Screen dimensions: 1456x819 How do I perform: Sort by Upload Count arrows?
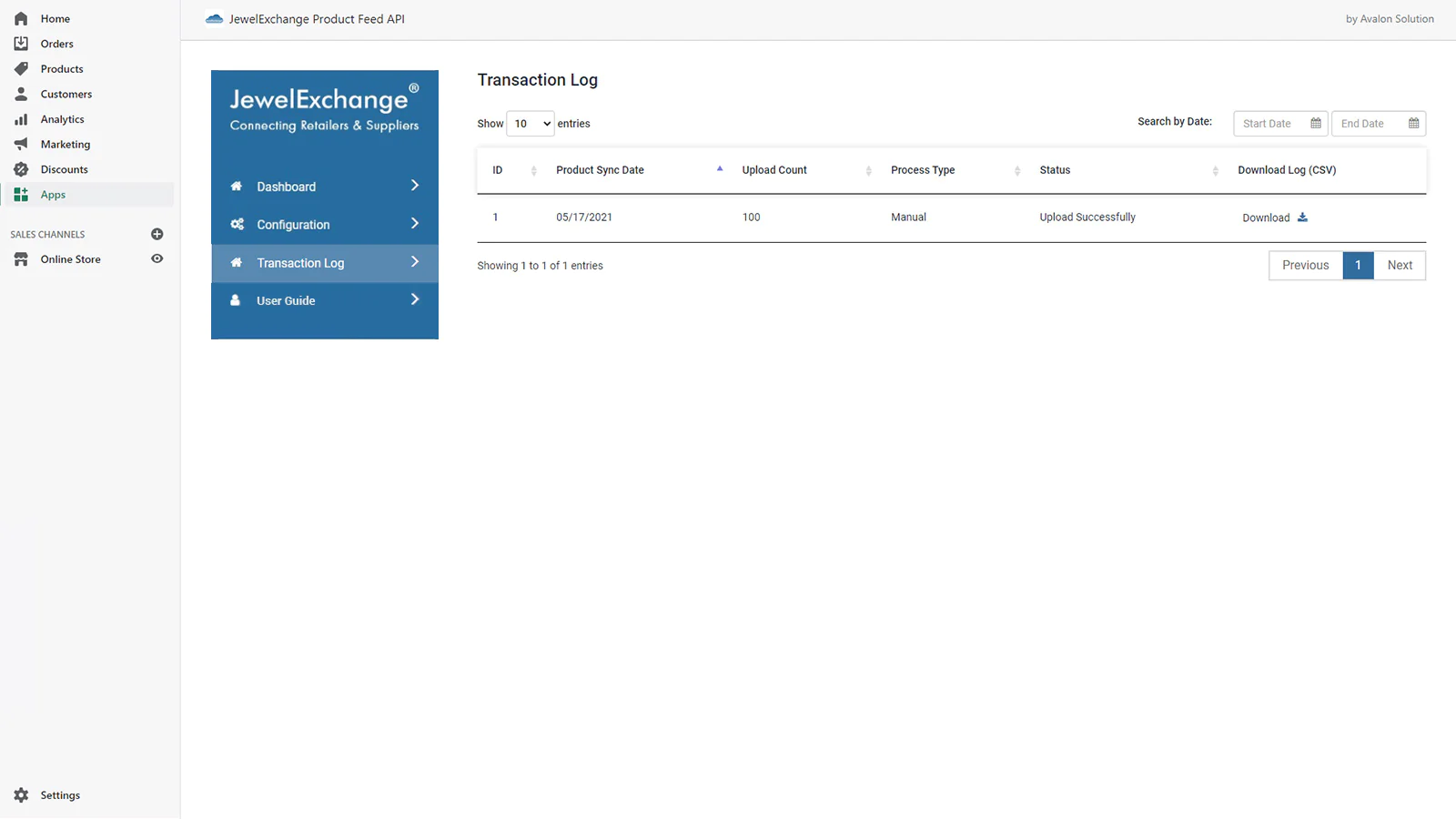[868, 170]
